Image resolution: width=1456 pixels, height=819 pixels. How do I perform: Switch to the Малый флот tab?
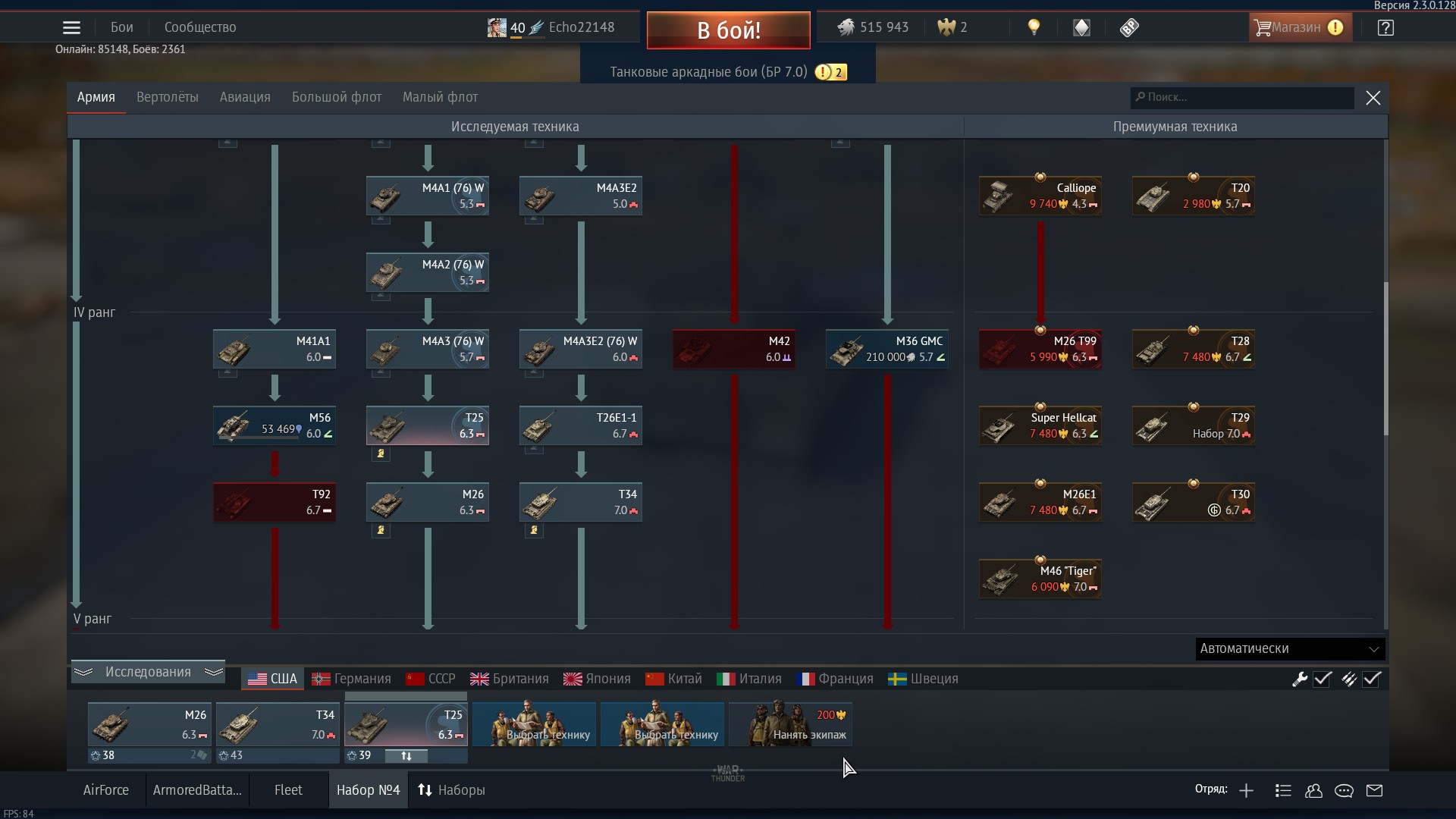coord(440,97)
